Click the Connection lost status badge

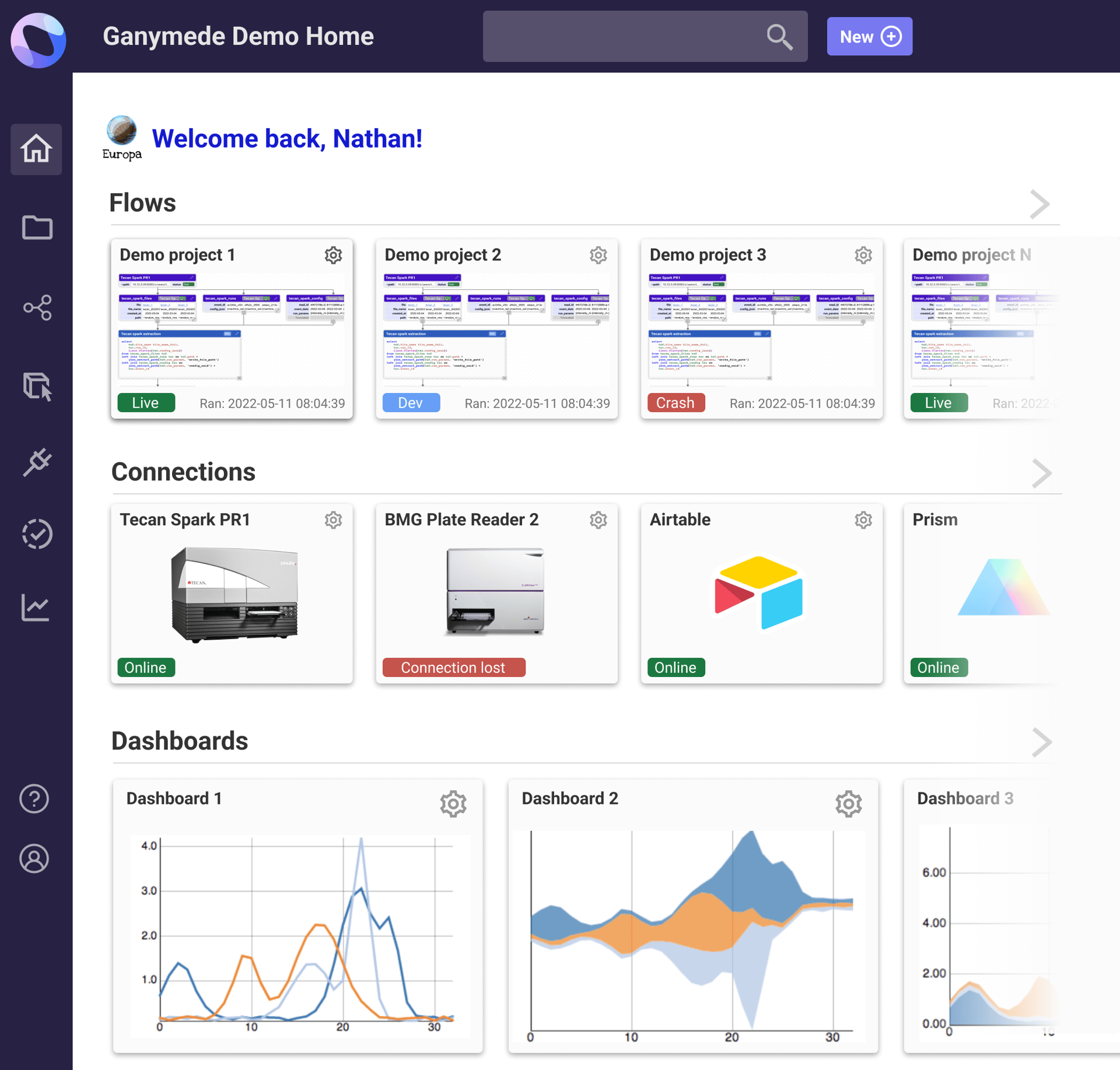(x=453, y=668)
